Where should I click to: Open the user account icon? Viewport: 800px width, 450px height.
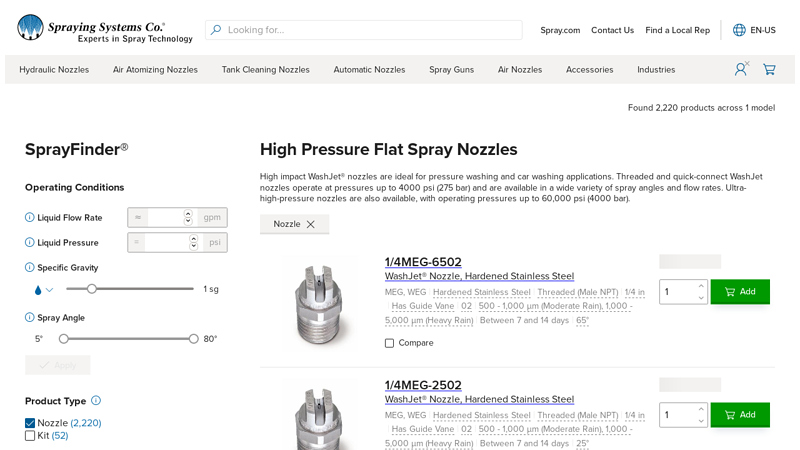741,69
